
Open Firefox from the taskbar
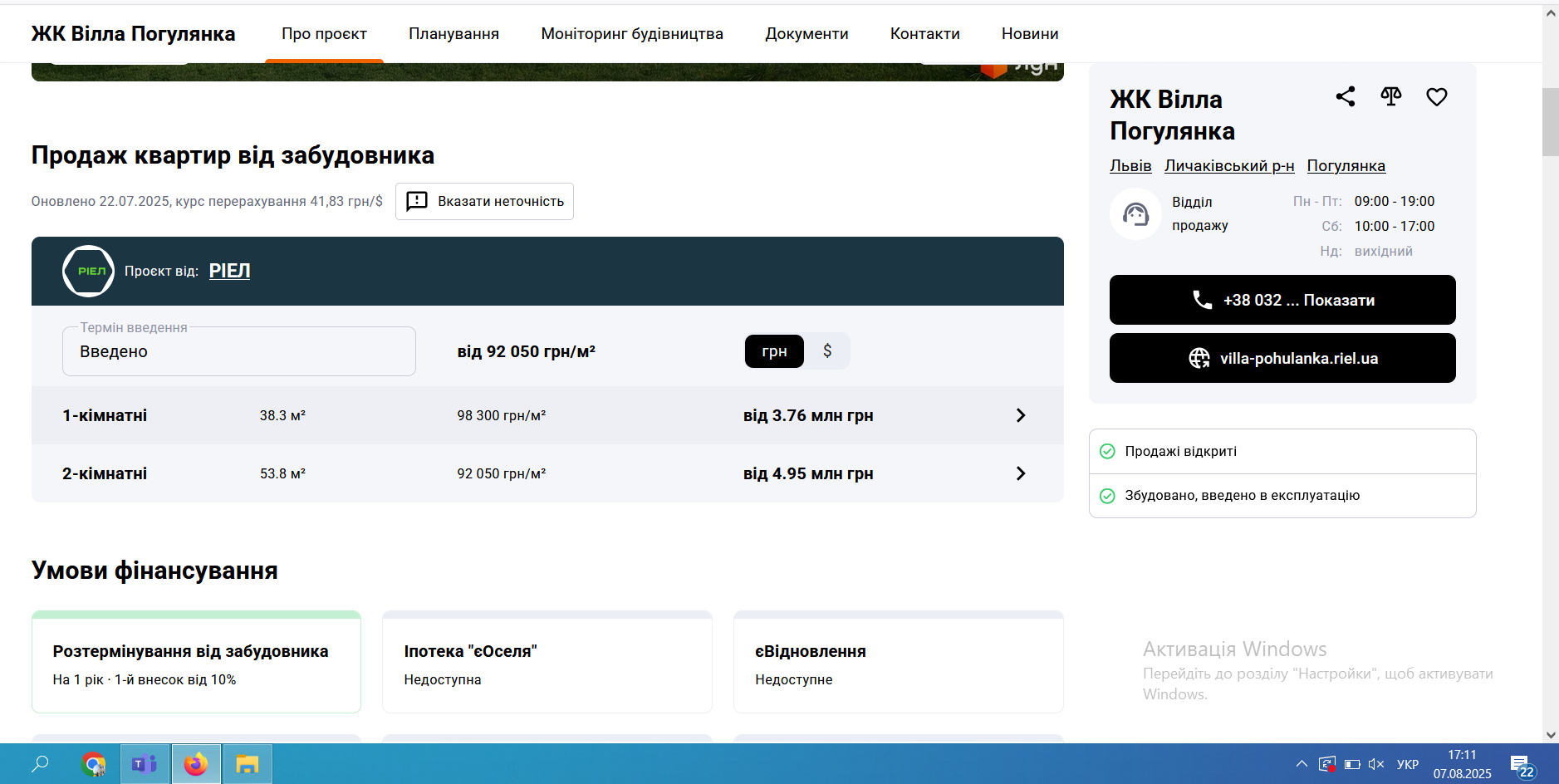coord(196,764)
